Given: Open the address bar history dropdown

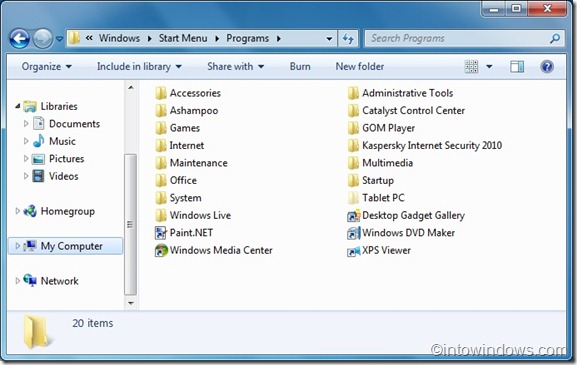Looking at the screenshot, I should point(329,39).
